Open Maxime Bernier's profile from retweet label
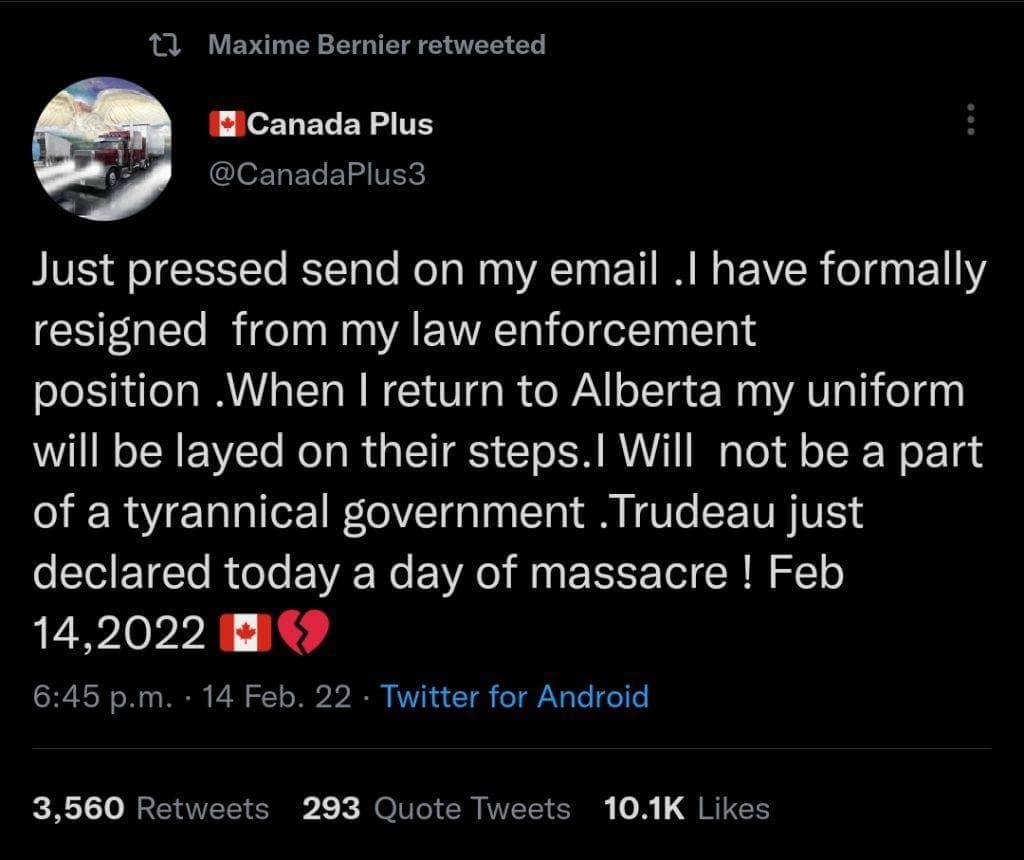Viewport: 1024px width, 860px height. (x=377, y=44)
